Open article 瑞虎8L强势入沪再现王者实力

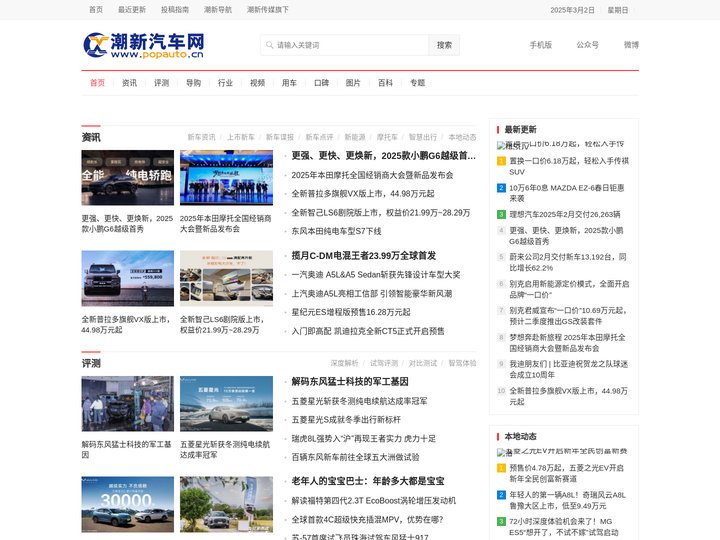coord(364,438)
